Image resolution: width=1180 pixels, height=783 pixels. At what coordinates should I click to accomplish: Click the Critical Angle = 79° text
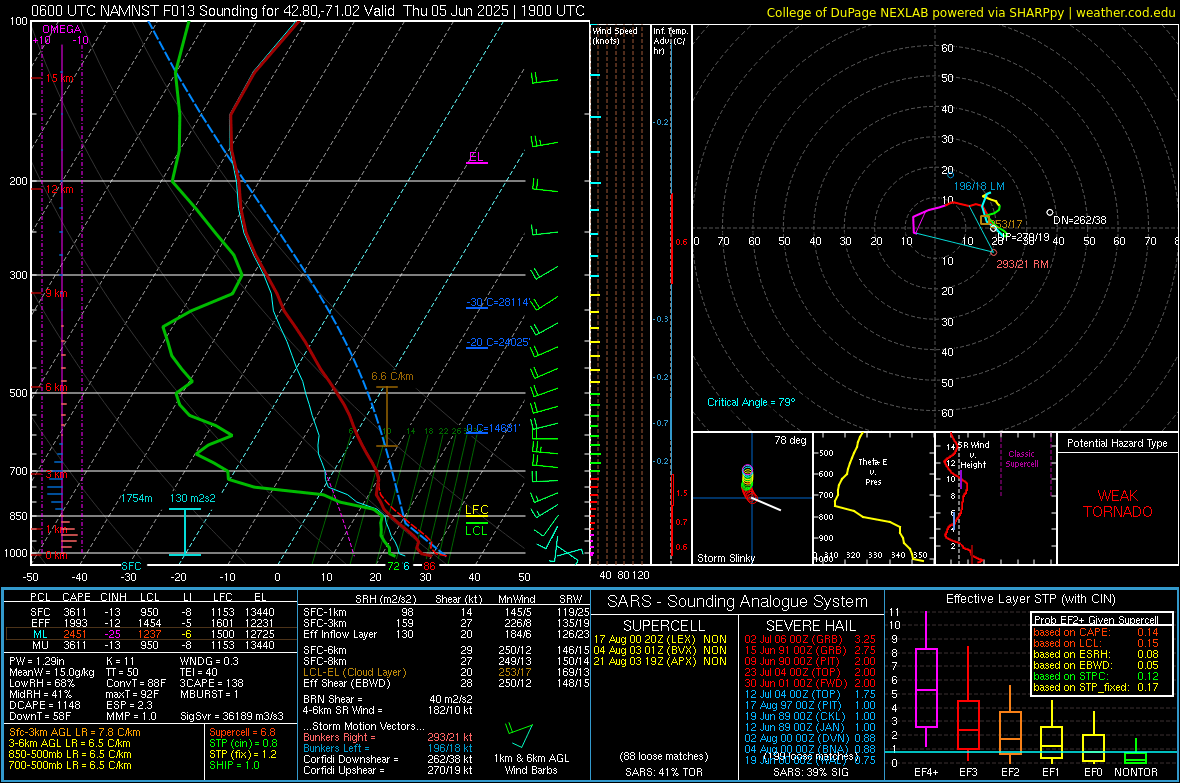click(x=750, y=402)
